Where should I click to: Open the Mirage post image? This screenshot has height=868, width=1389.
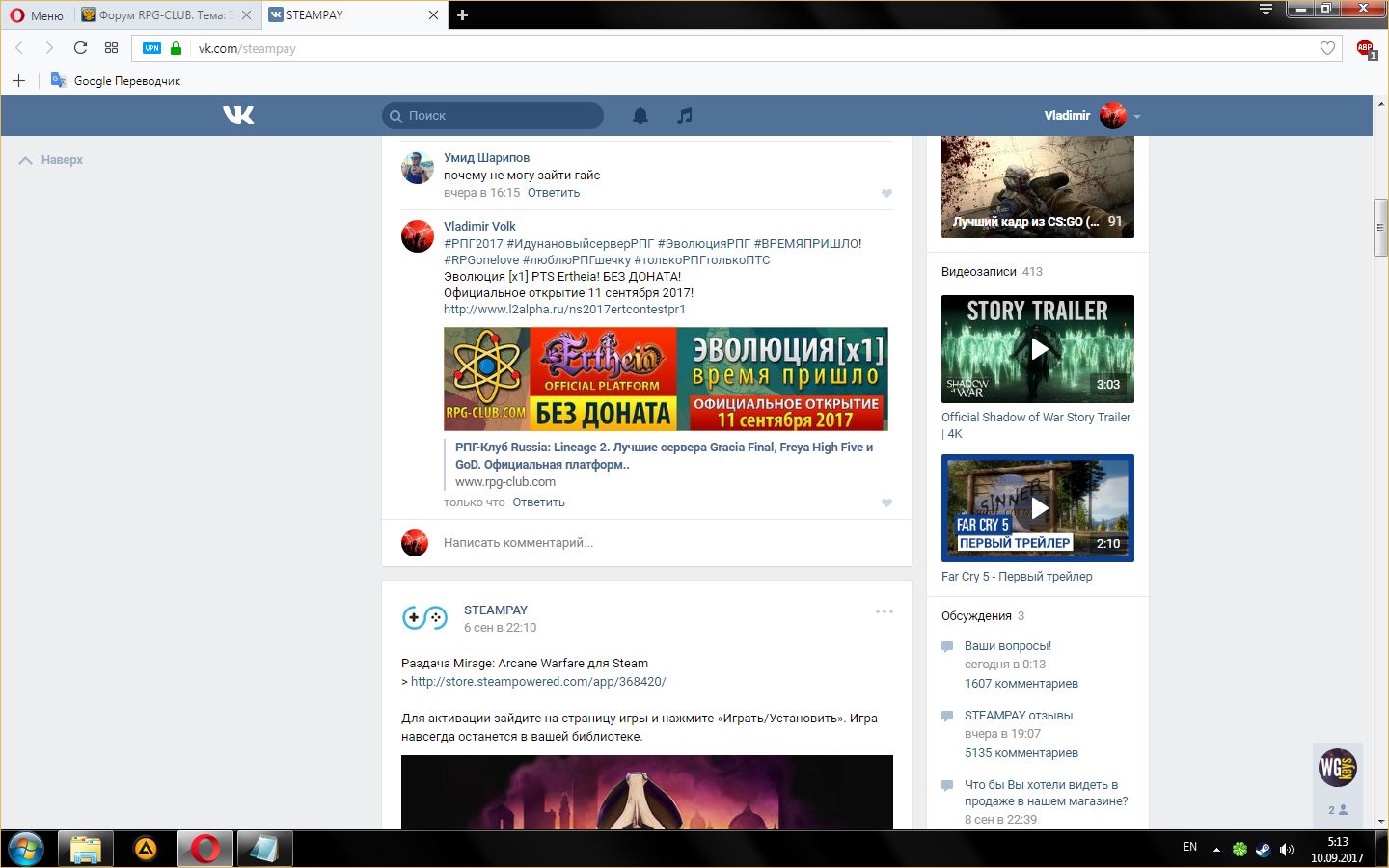(647, 792)
